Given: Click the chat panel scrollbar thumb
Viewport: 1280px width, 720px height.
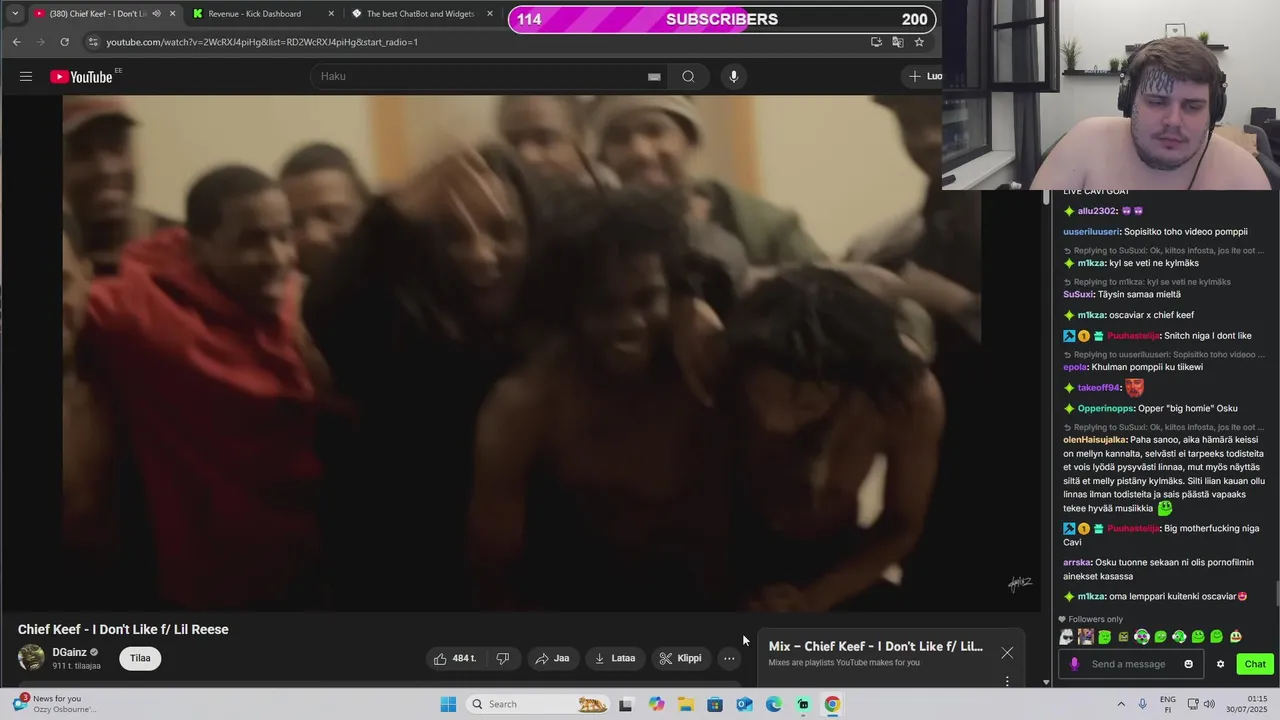Looking at the screenshot, I should coord(1276,594).
